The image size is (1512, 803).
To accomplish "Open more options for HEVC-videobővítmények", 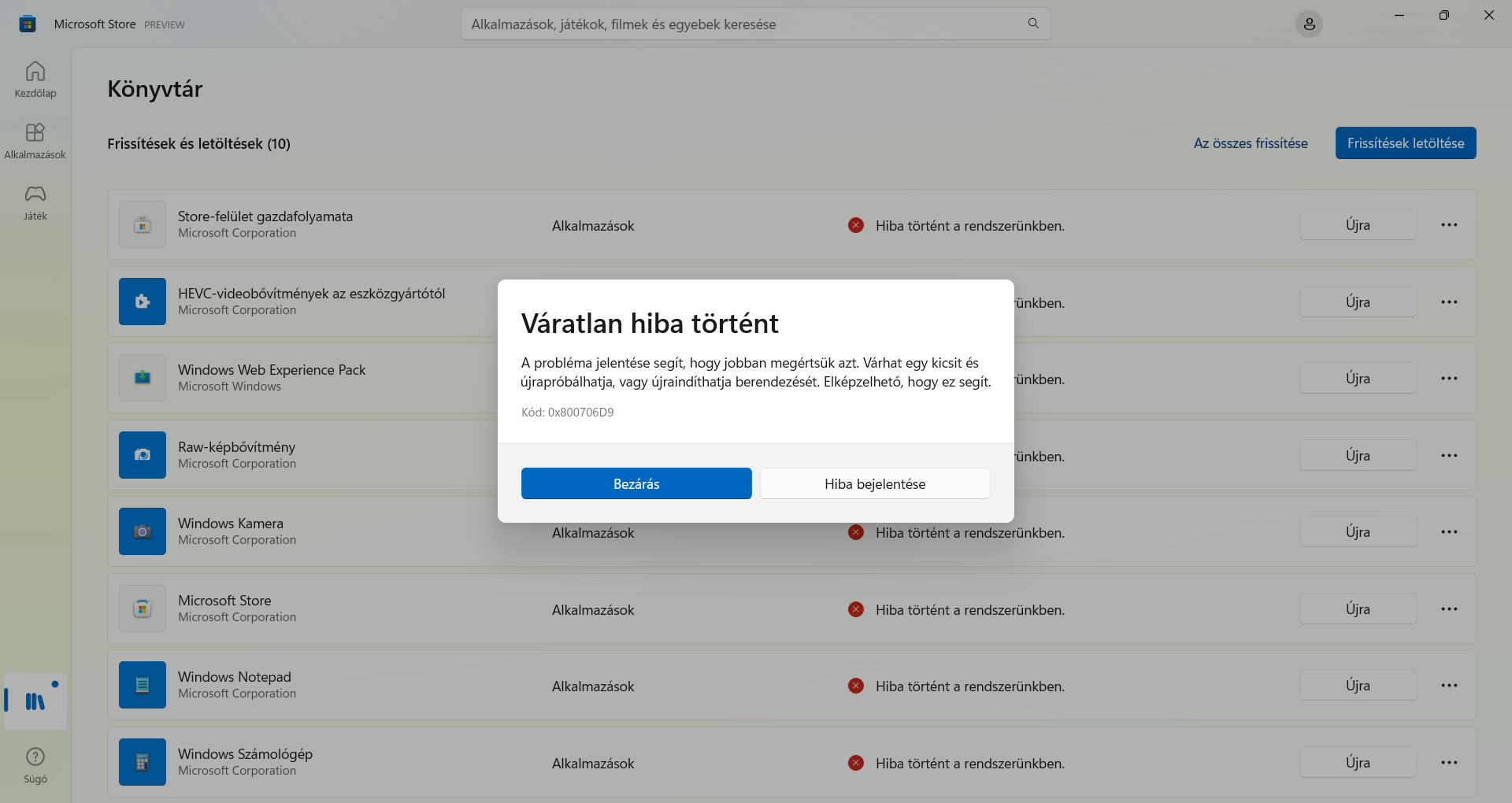I will coord(1449,302).
